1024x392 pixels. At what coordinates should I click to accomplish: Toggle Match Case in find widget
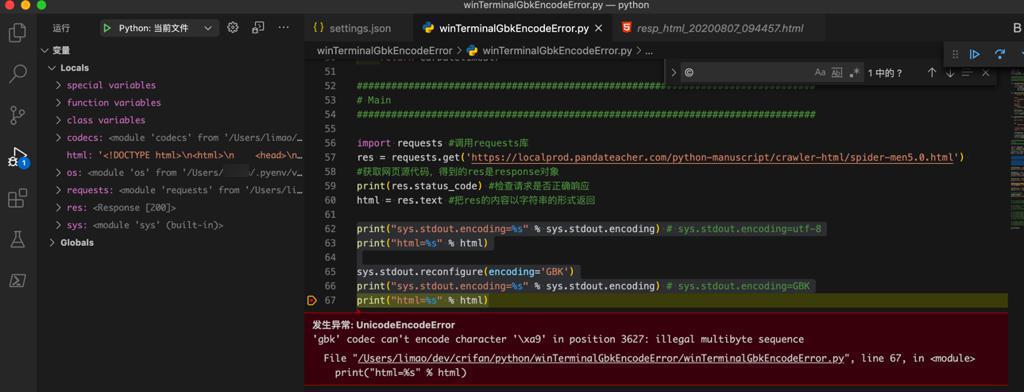[820, 73]
